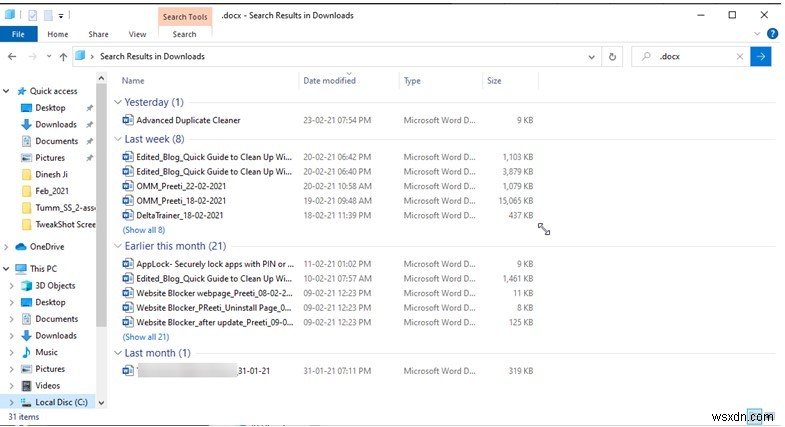Screen dimensions: 785x427
Task: Refresh the search results location
Action: (x=612, y=57)
